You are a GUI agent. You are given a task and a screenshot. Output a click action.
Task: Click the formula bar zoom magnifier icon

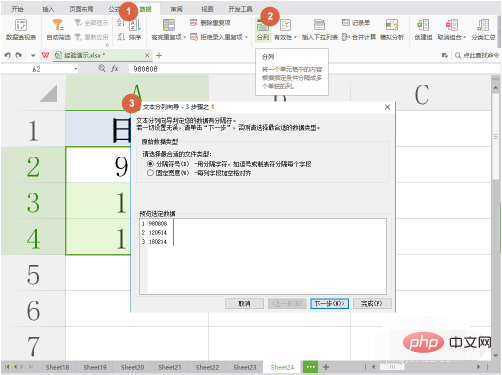101,69
